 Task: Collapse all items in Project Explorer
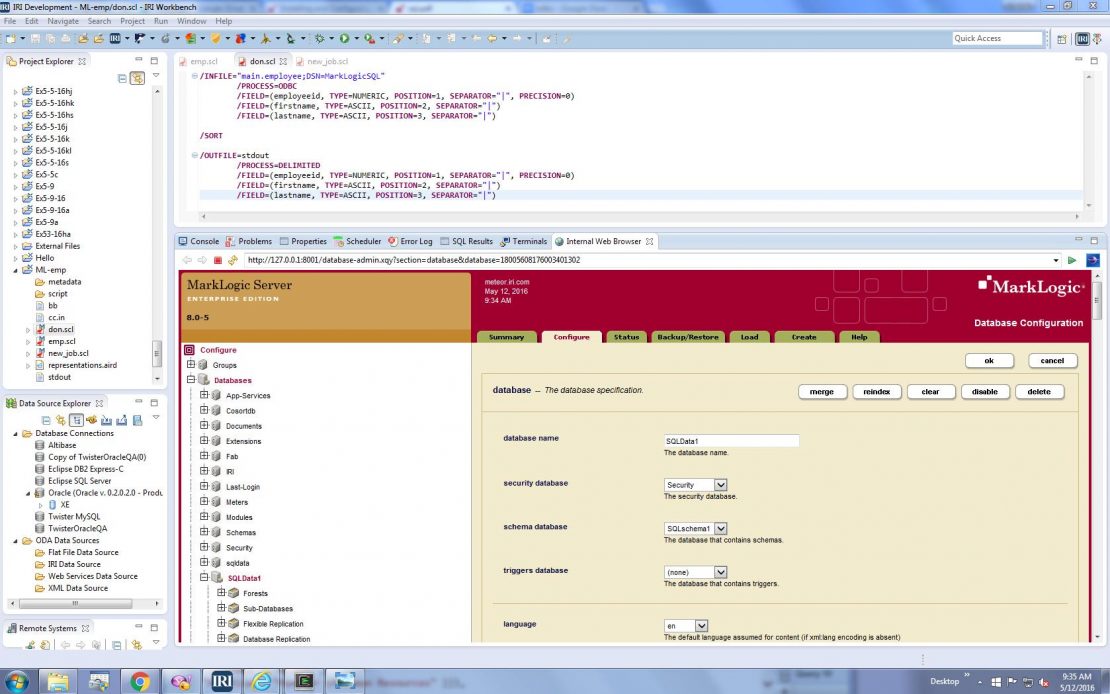(122, 78)
